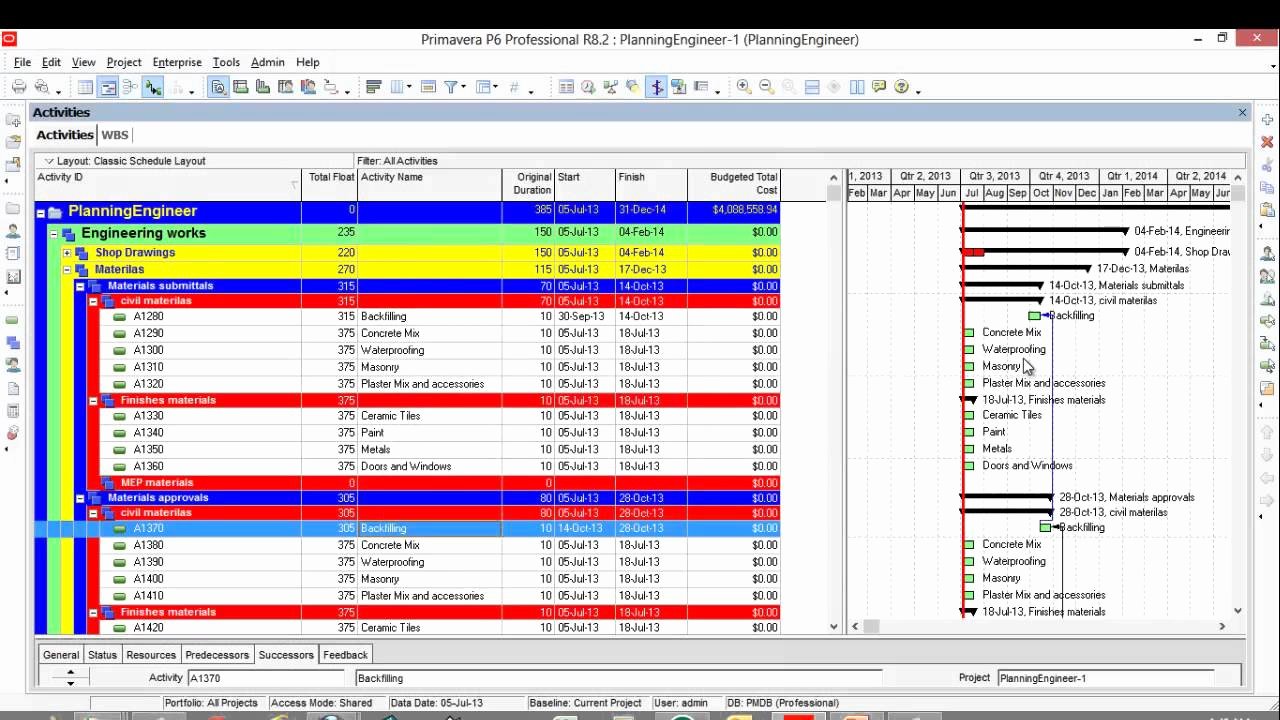
Task: Open the Project menu
Action: click(124, 62)
